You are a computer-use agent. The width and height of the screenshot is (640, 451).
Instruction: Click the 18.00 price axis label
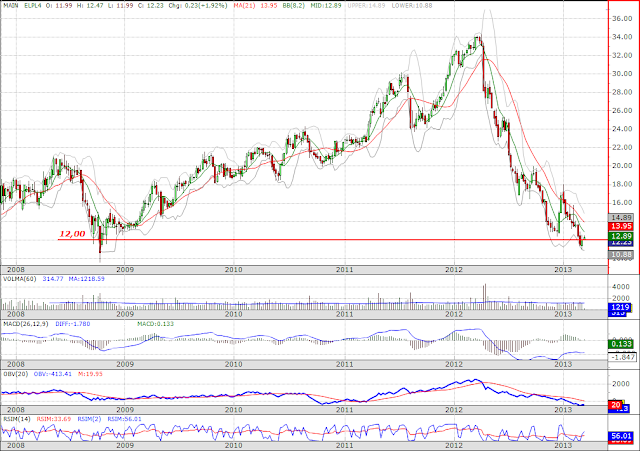coord(622,184)
